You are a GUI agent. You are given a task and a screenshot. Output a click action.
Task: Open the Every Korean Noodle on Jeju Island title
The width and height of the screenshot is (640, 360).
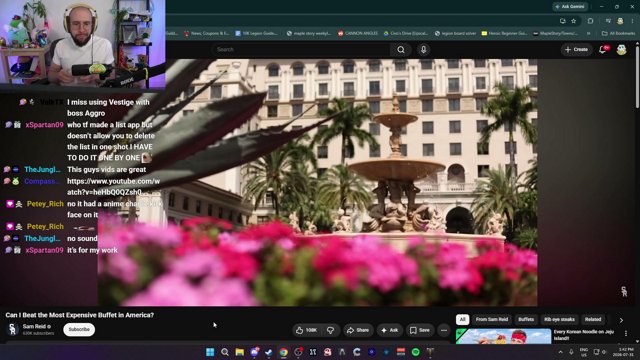click(x=584, y=335)
